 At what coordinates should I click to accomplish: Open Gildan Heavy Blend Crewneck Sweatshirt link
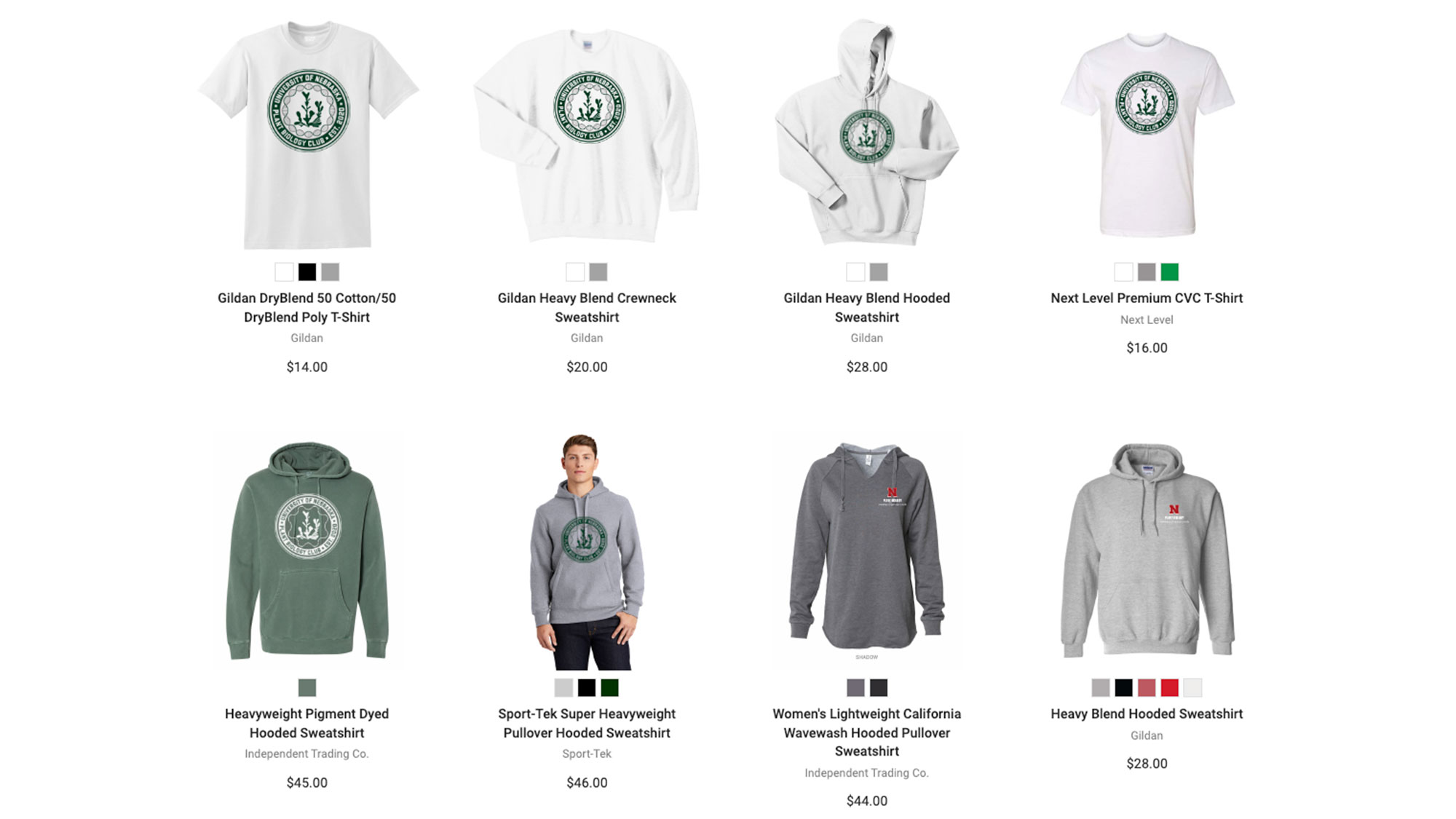pyautogui.click(x=587, y=307)
